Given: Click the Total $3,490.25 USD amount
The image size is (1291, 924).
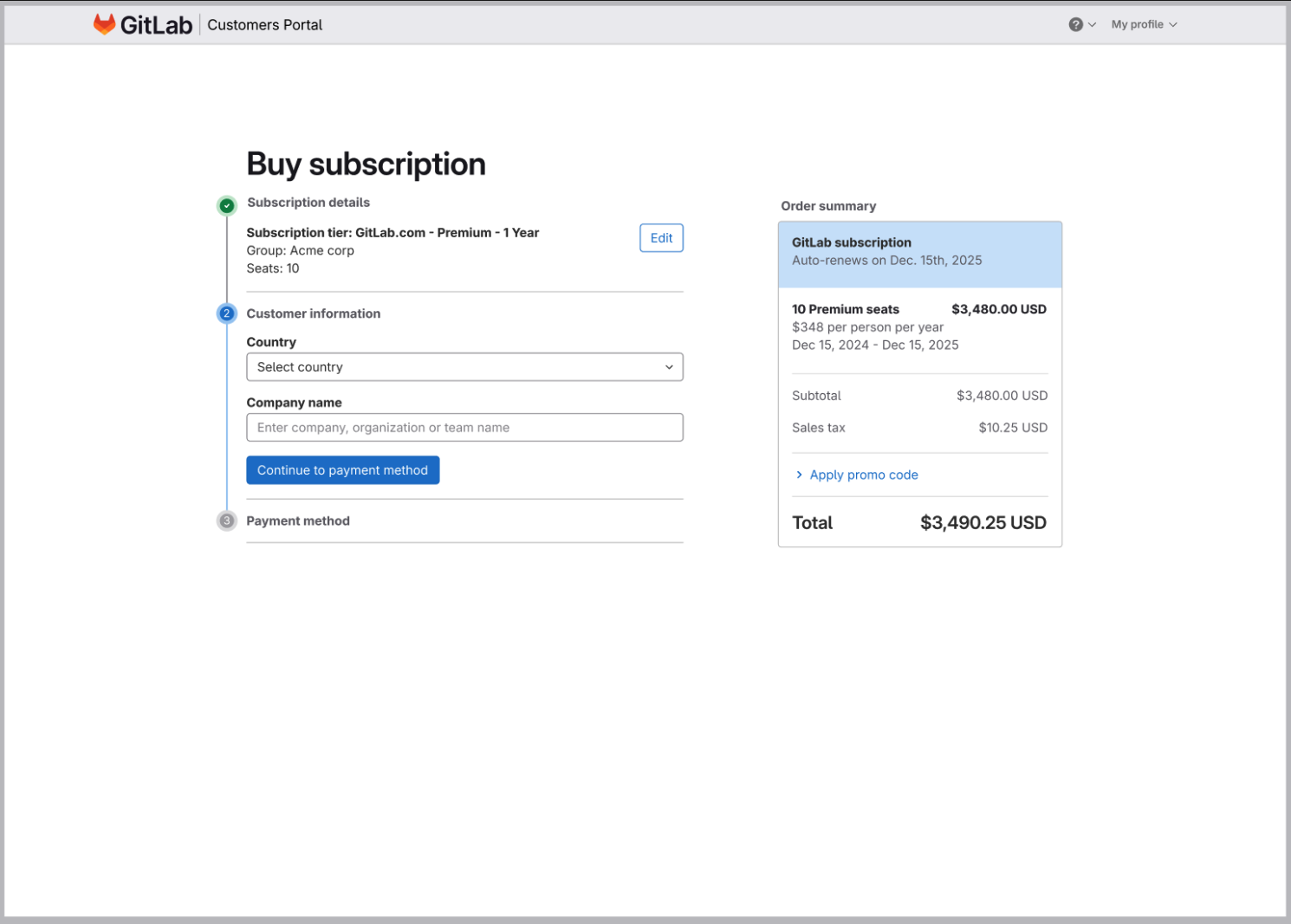Looking at the screenshot, I should tap(983, 523).
